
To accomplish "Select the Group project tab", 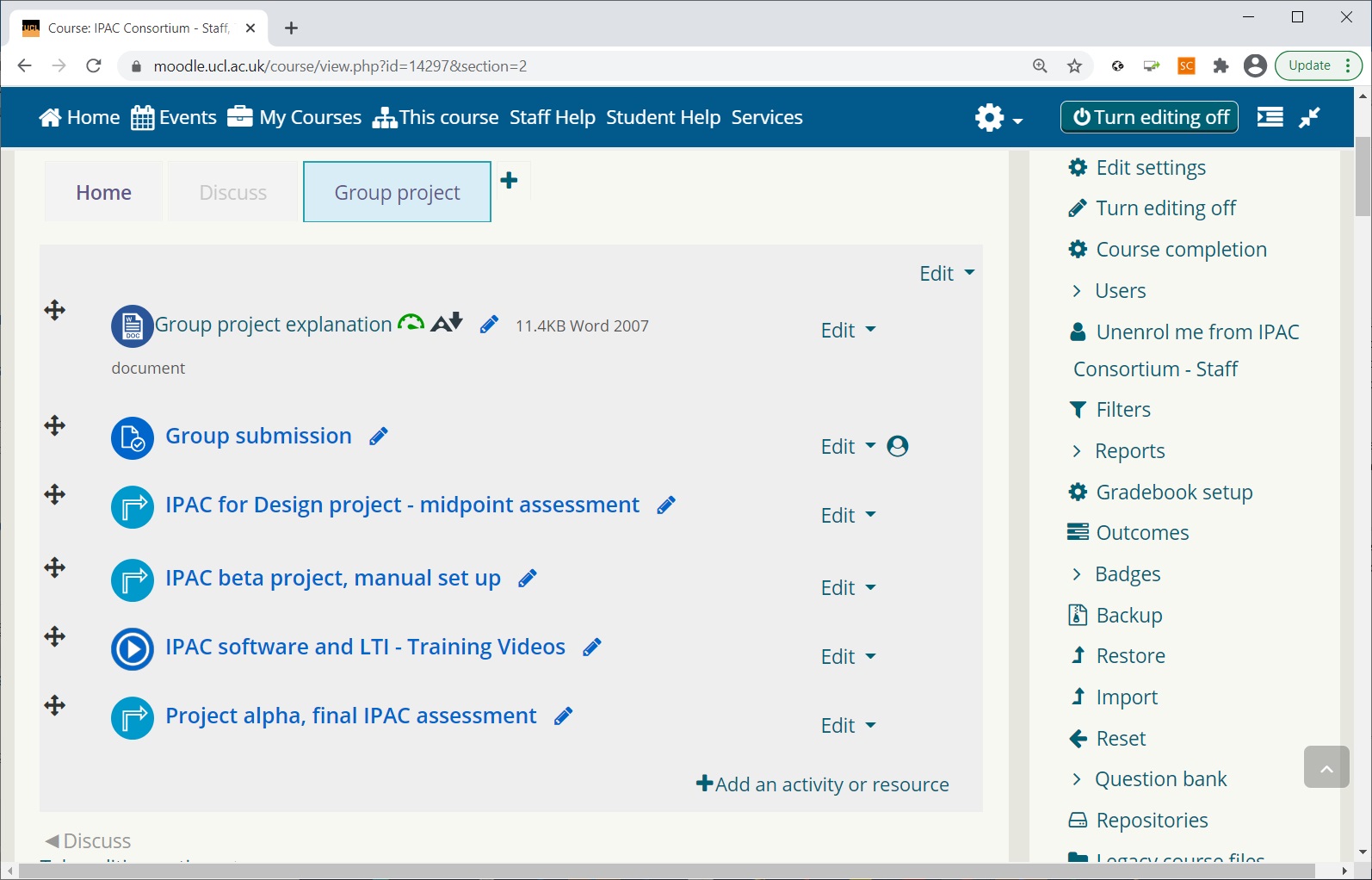I will 398,192.
